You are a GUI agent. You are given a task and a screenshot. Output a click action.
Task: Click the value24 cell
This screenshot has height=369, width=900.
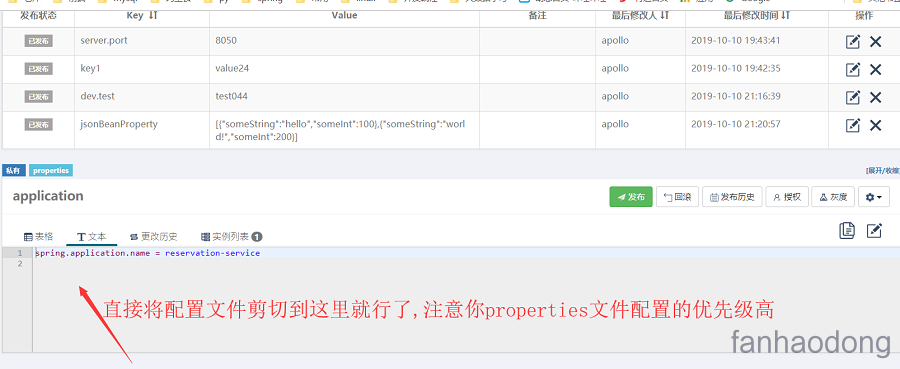coord(344,69)
